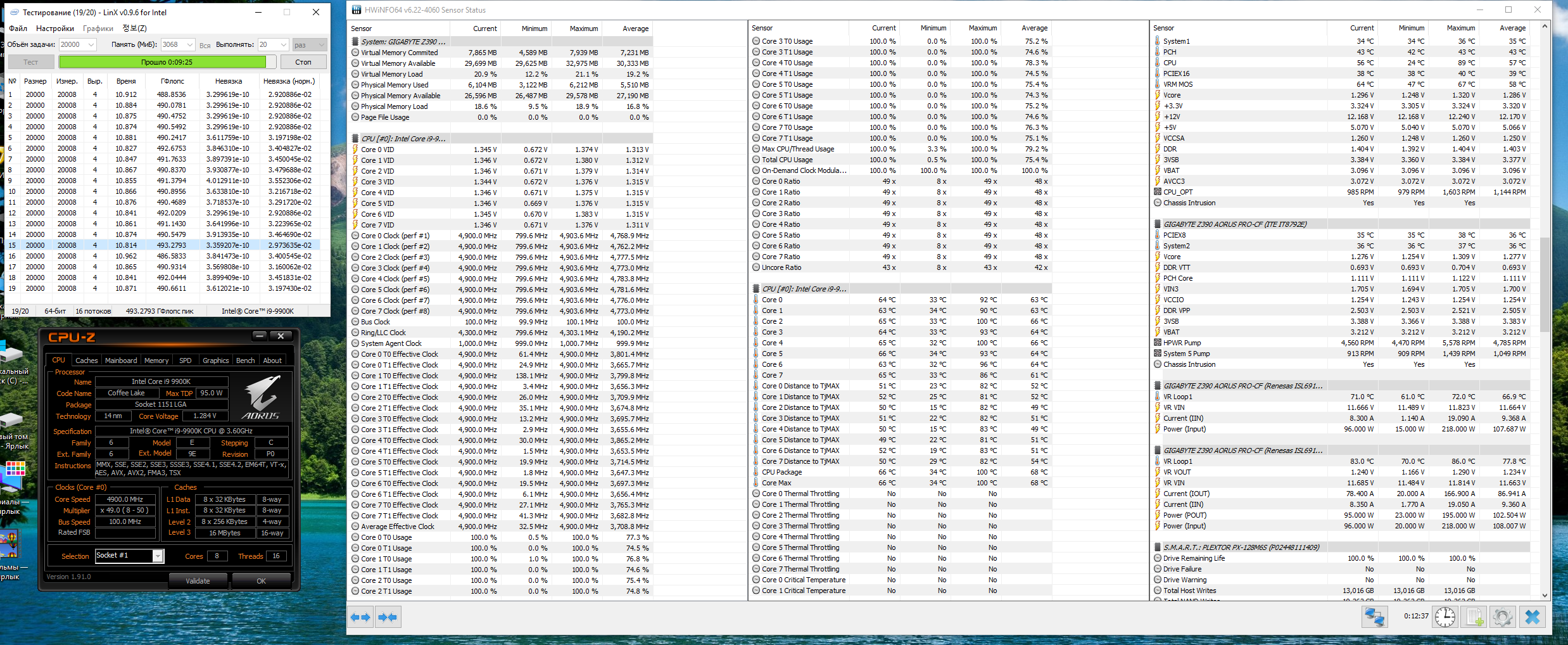Click Core 0 temperature thermometer icon
1568x645 pixels.
pos(756,300)
